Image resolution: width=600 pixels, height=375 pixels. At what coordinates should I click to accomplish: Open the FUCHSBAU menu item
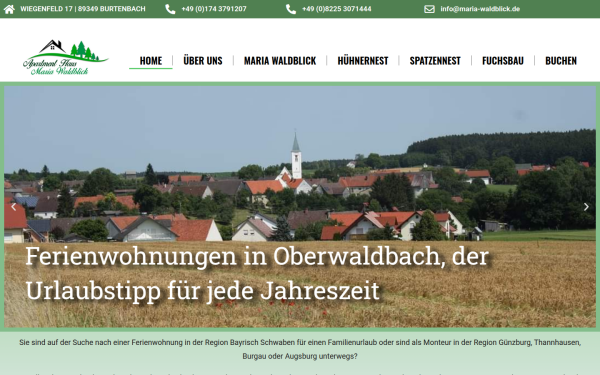(503, 60)
